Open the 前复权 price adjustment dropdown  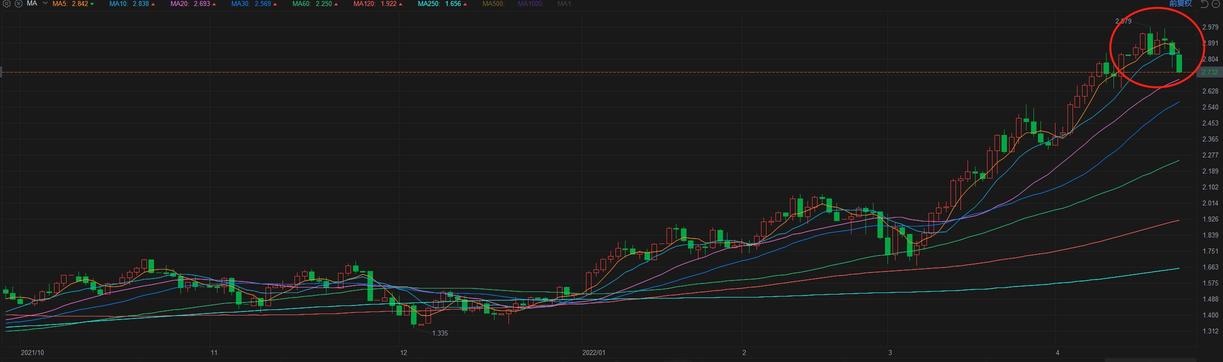[1180, 4]
